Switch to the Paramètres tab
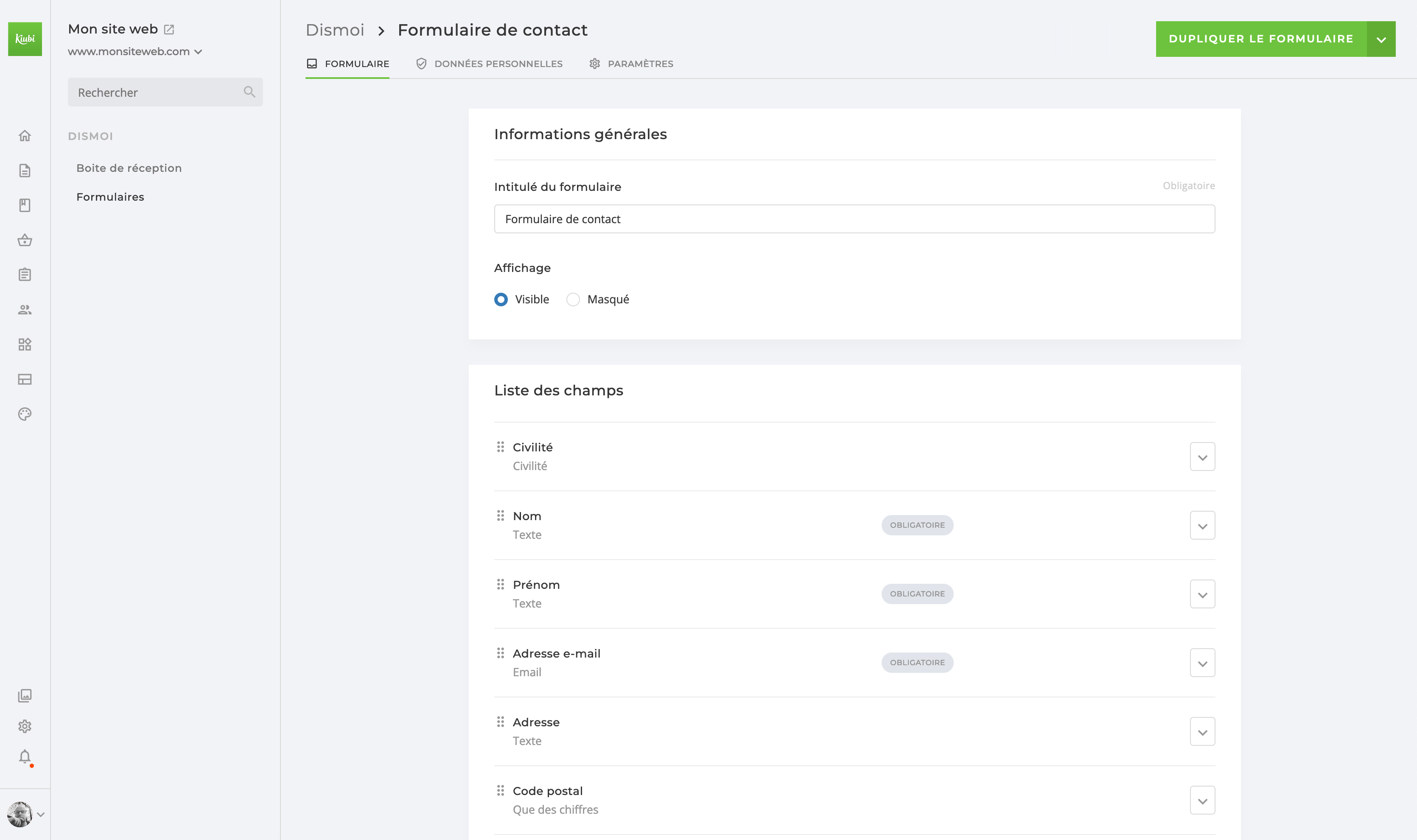Image resolution: width=1417 pixels, height=840 pixels. tap(631, 64)
